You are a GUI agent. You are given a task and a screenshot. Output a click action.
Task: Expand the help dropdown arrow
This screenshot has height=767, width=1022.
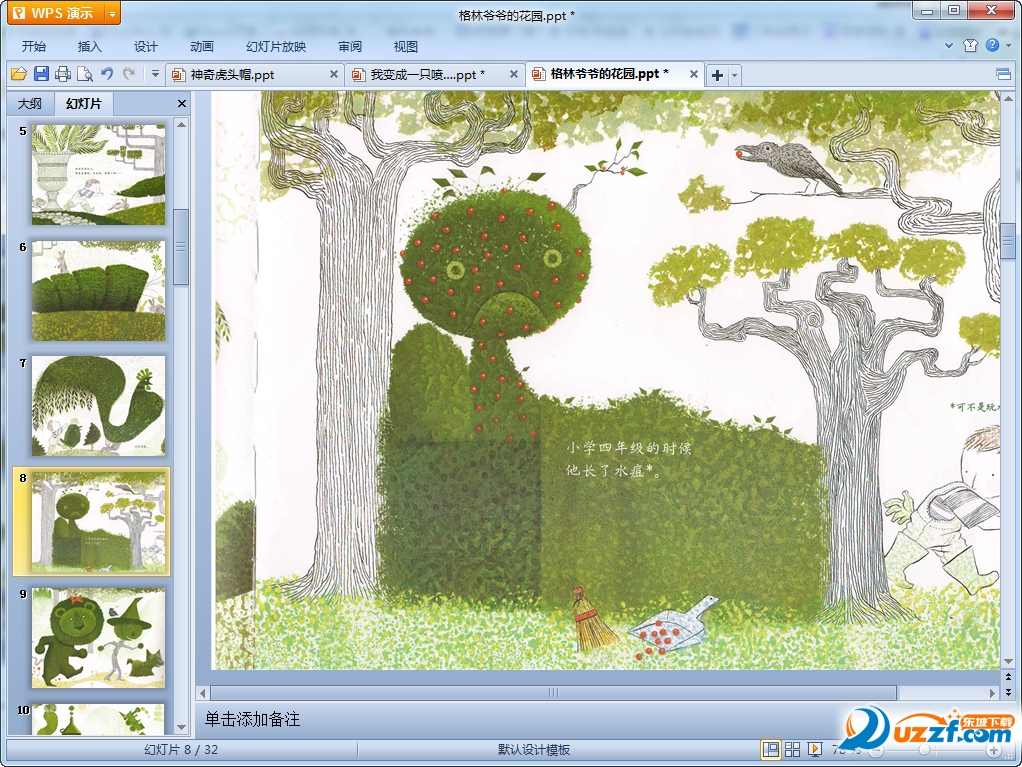click(1008, 46)
